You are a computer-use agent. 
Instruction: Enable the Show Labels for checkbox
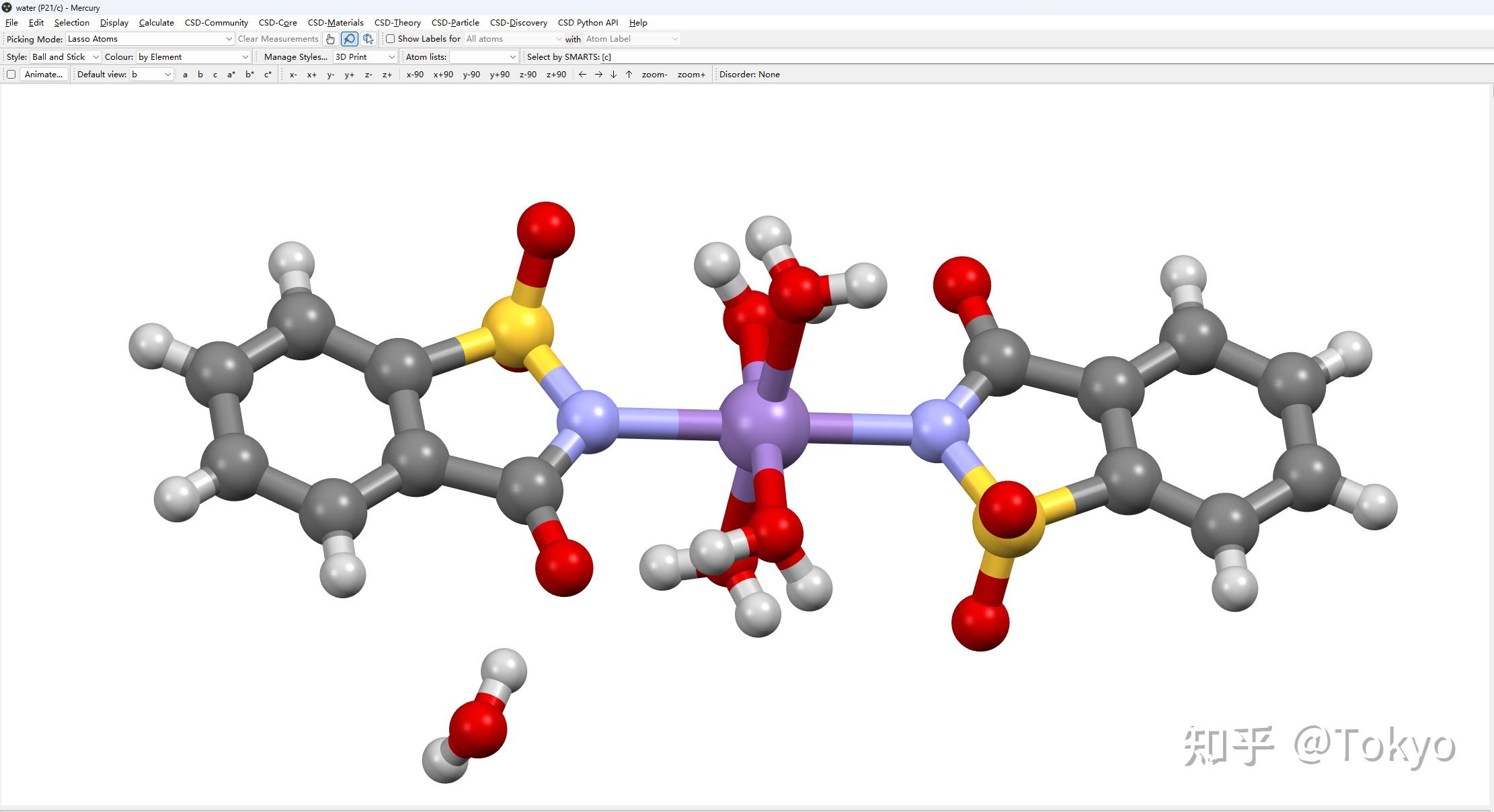[390, 39]
